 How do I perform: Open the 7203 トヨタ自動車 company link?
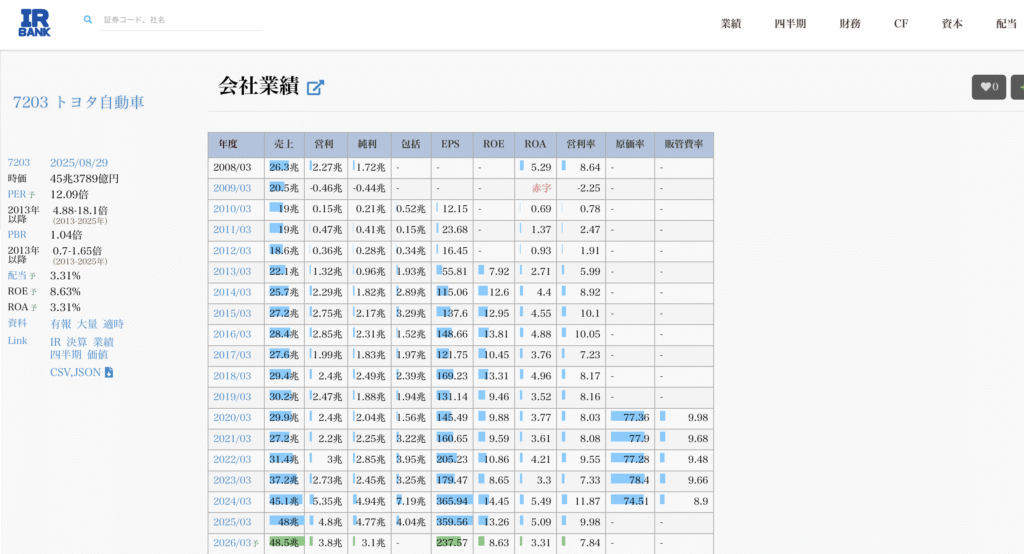(x=78, y=102)
